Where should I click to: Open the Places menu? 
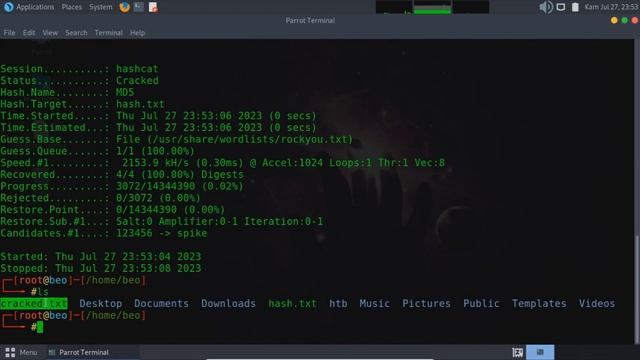click(72, 7)
